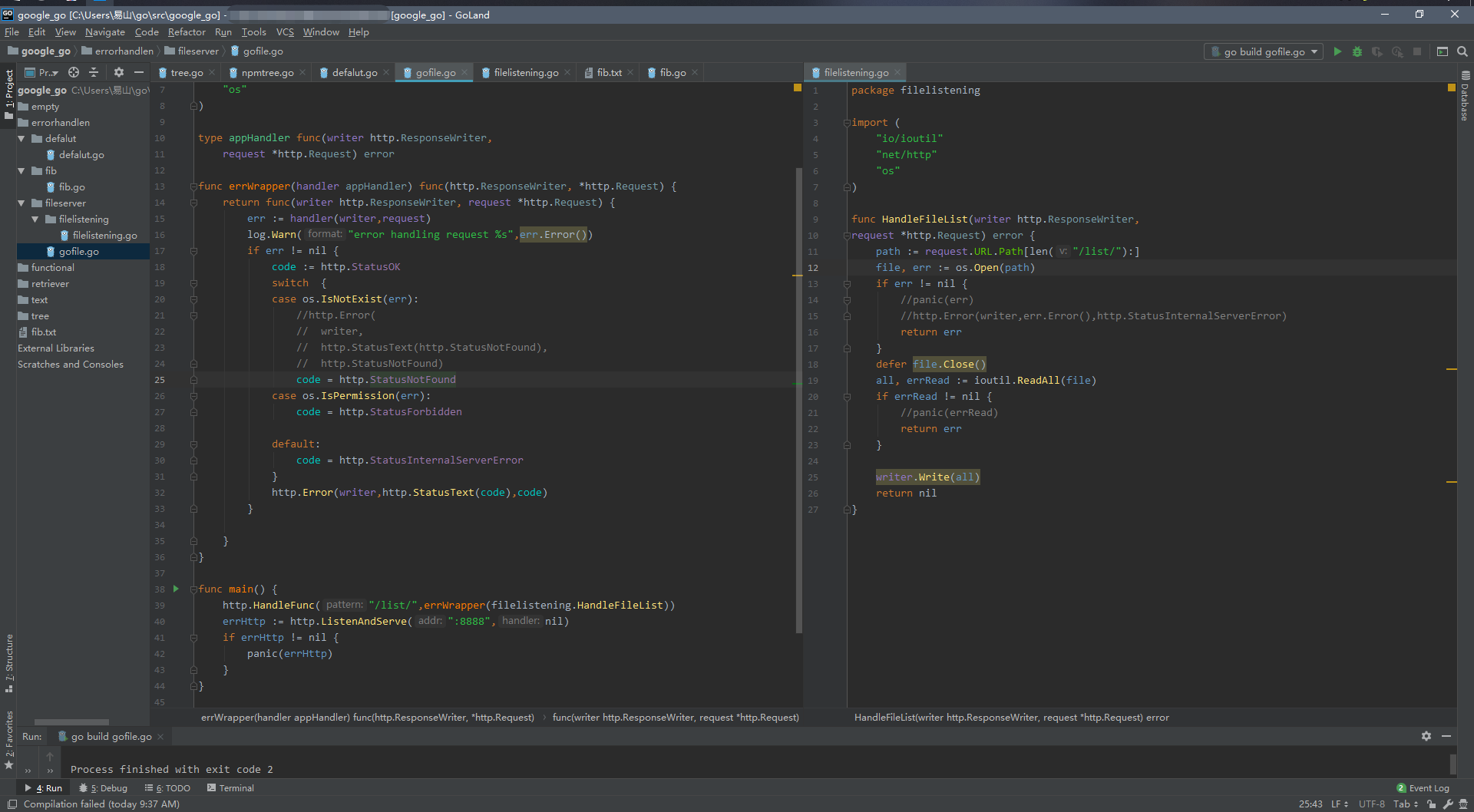Collapse the defalut folder in tree
The image size is (1474, 812).
[21, 139]
